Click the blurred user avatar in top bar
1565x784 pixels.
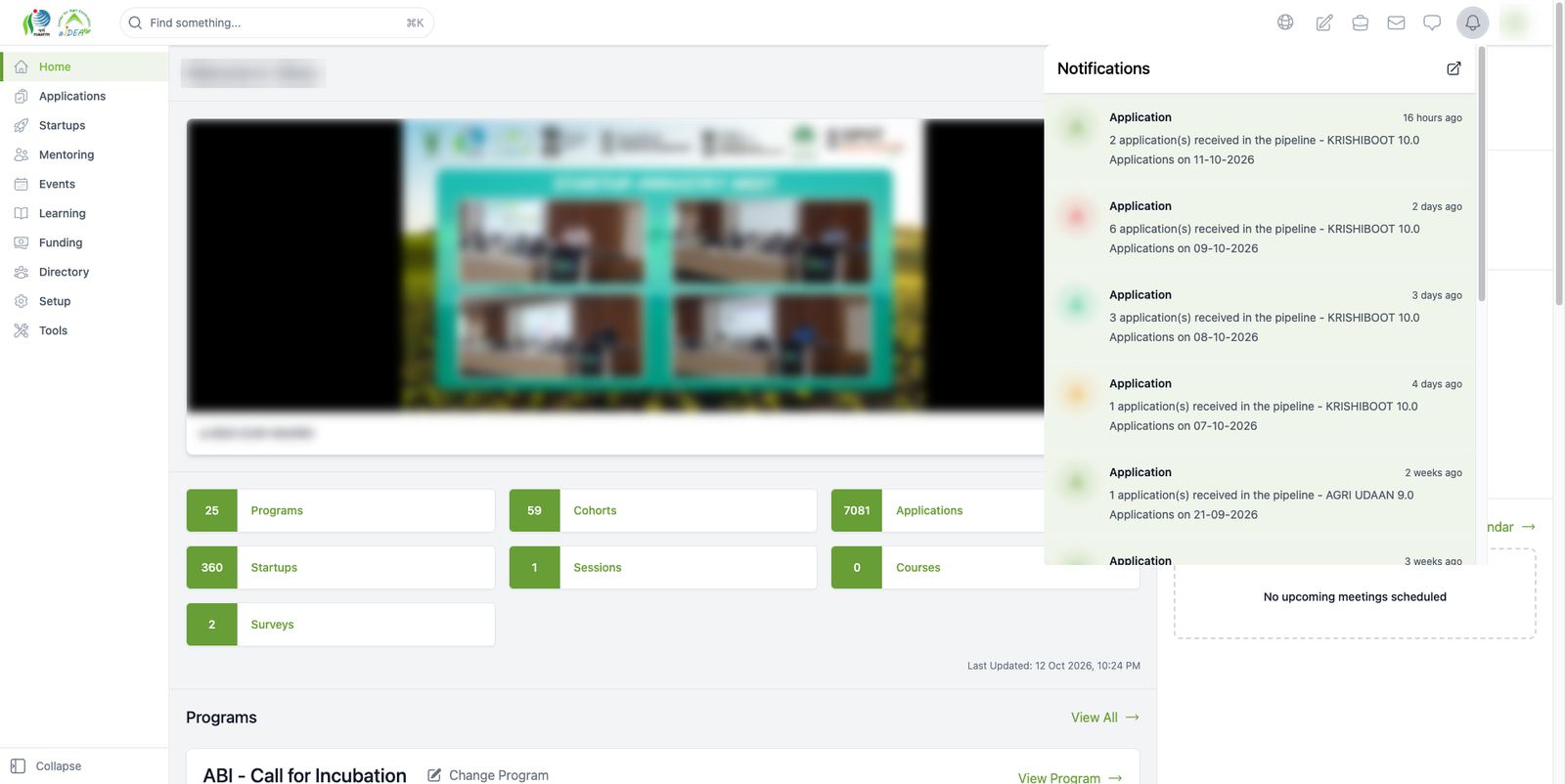(1515, 22)
